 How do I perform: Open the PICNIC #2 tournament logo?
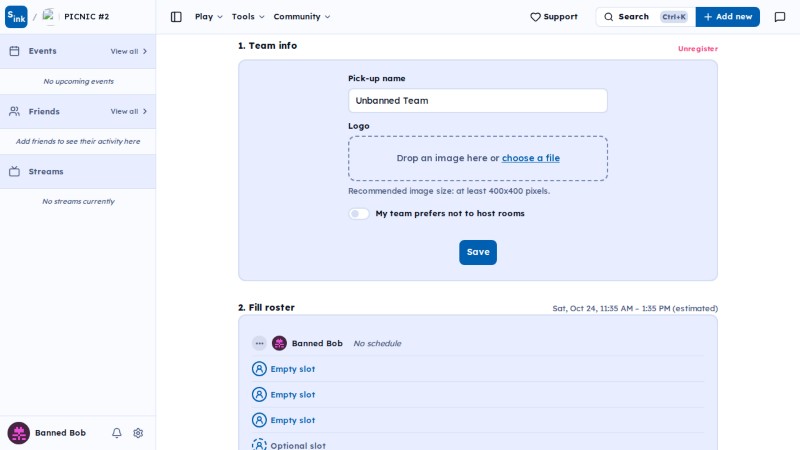[49, 17]
